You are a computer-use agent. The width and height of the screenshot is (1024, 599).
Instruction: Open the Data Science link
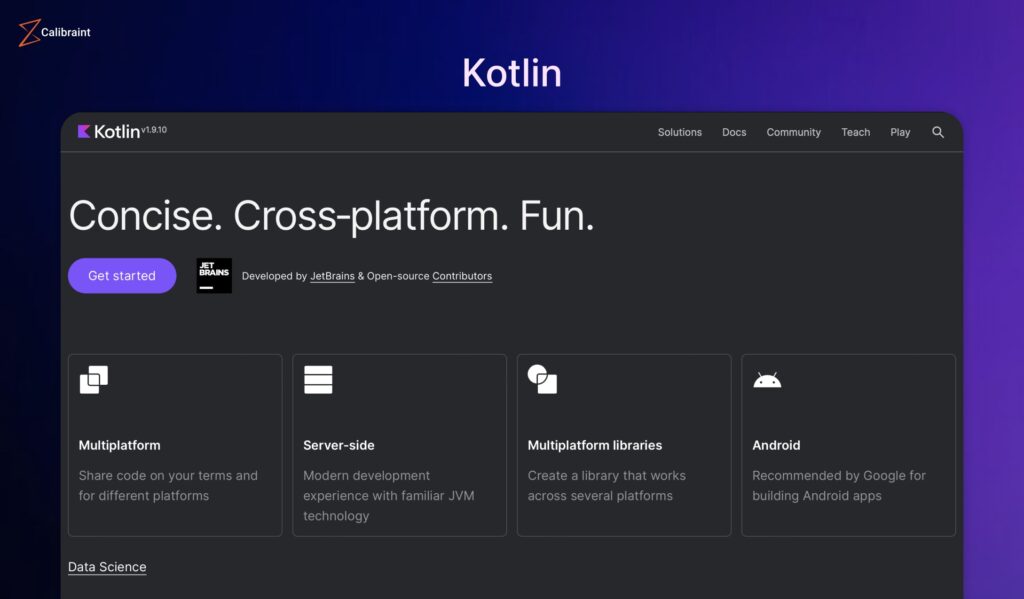[x=107, y=567]
